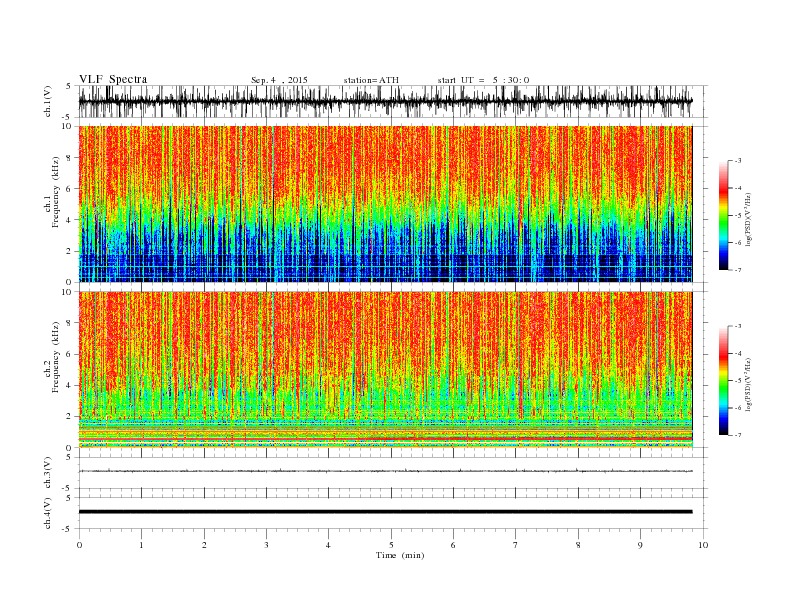Click time axis tick label "3"
The width and height of the screenshot is (792, 612).
pyautogui.click(x=266, y=545)
